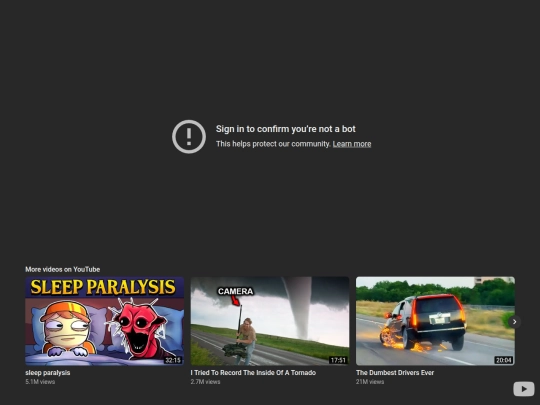Click 'The Dumbest Drivers Ever' title
540x405 pixels.
point(395,373)
